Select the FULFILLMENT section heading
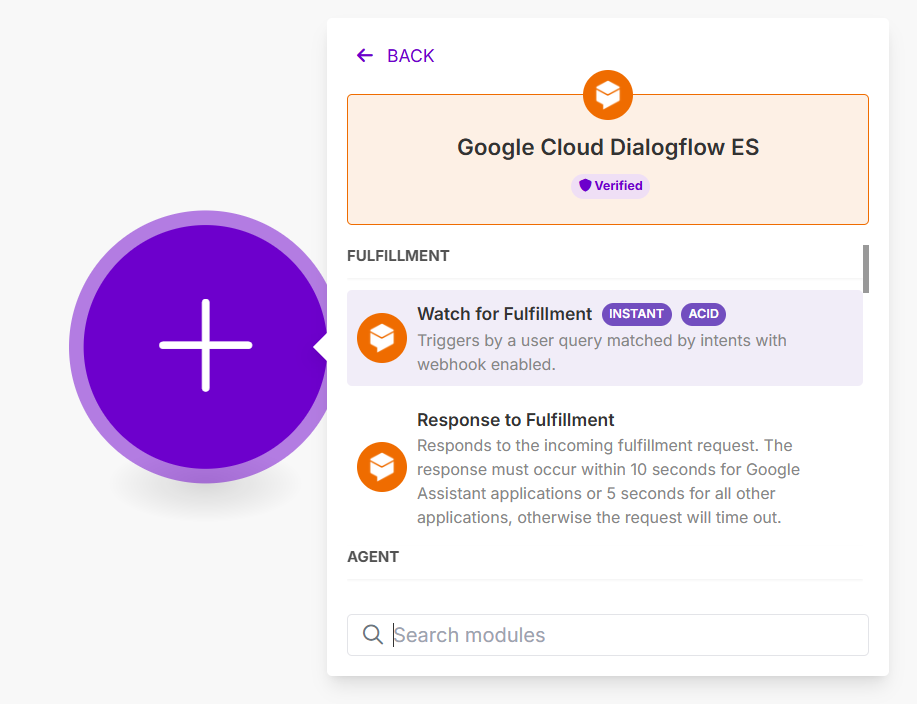This screenshot has width=917, height=704. [398, 256]
